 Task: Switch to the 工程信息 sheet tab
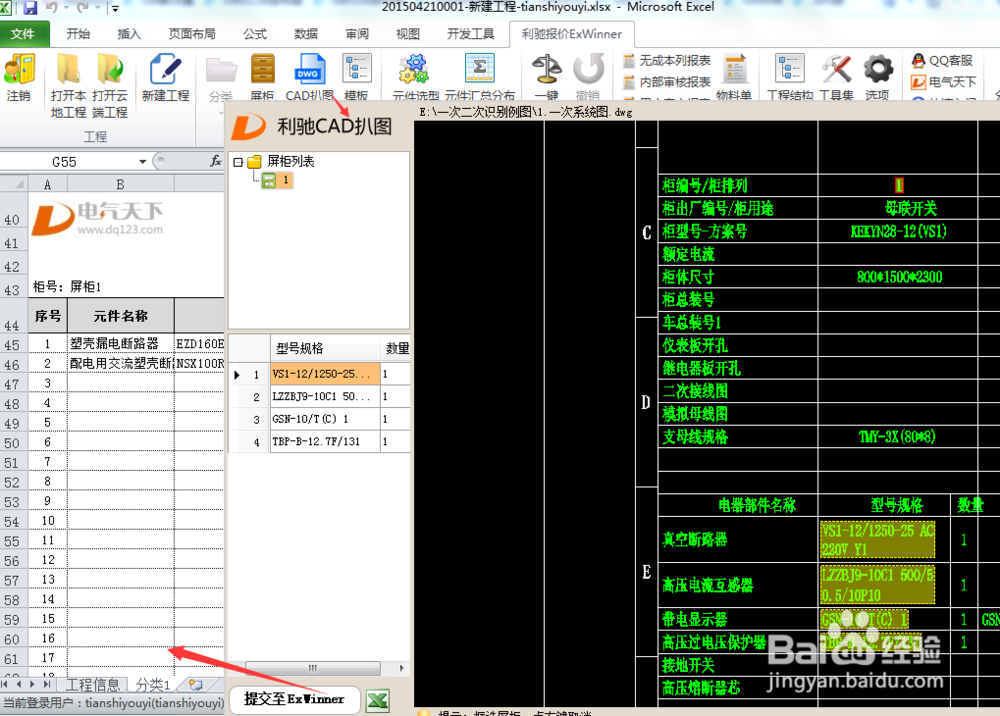pyautogui.click(x=92, y=685)
